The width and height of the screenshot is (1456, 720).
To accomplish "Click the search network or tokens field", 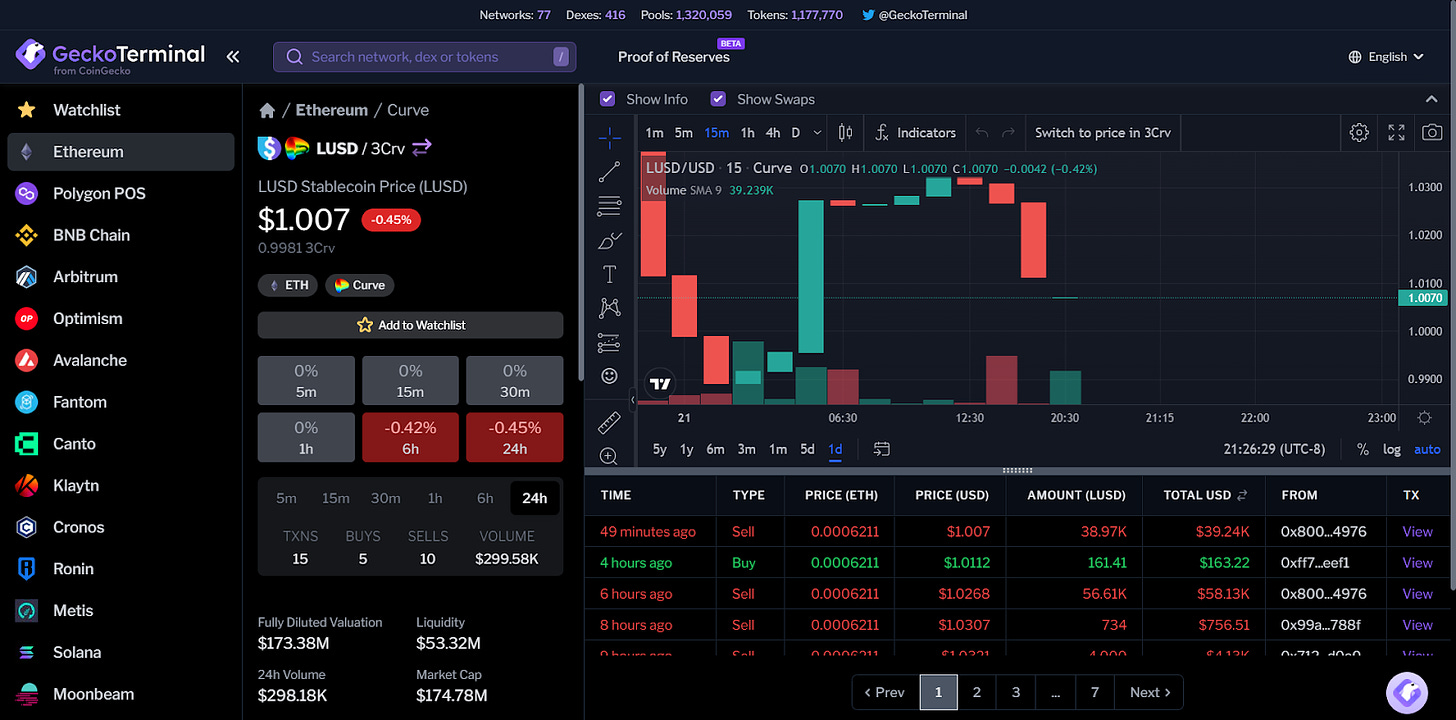I will point(424,57).
